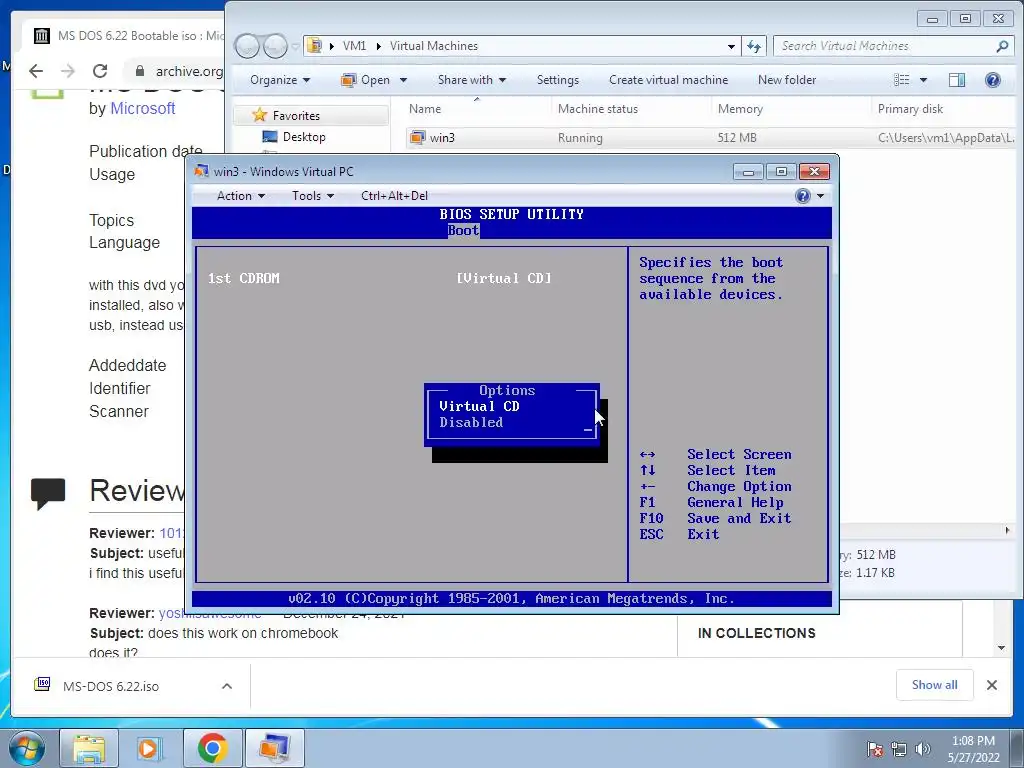
Task: Click the Microsoft author link
Action: pyautogui.click(x=142, y=108)
